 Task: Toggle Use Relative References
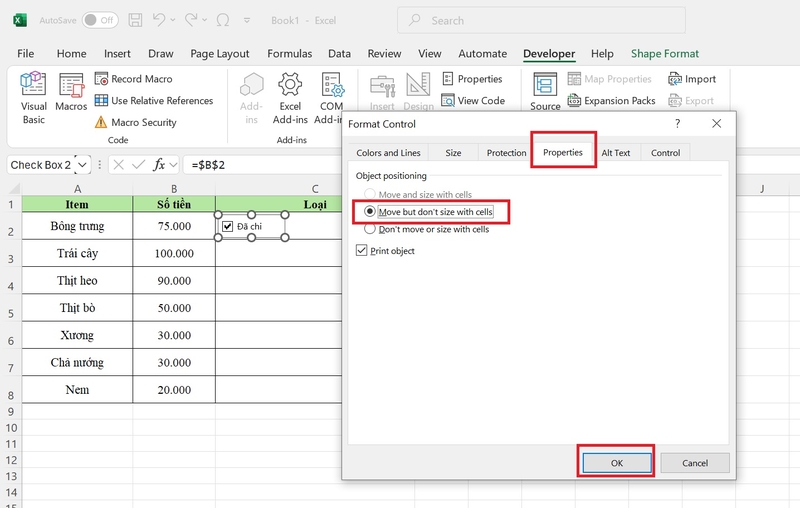point(154,100)
